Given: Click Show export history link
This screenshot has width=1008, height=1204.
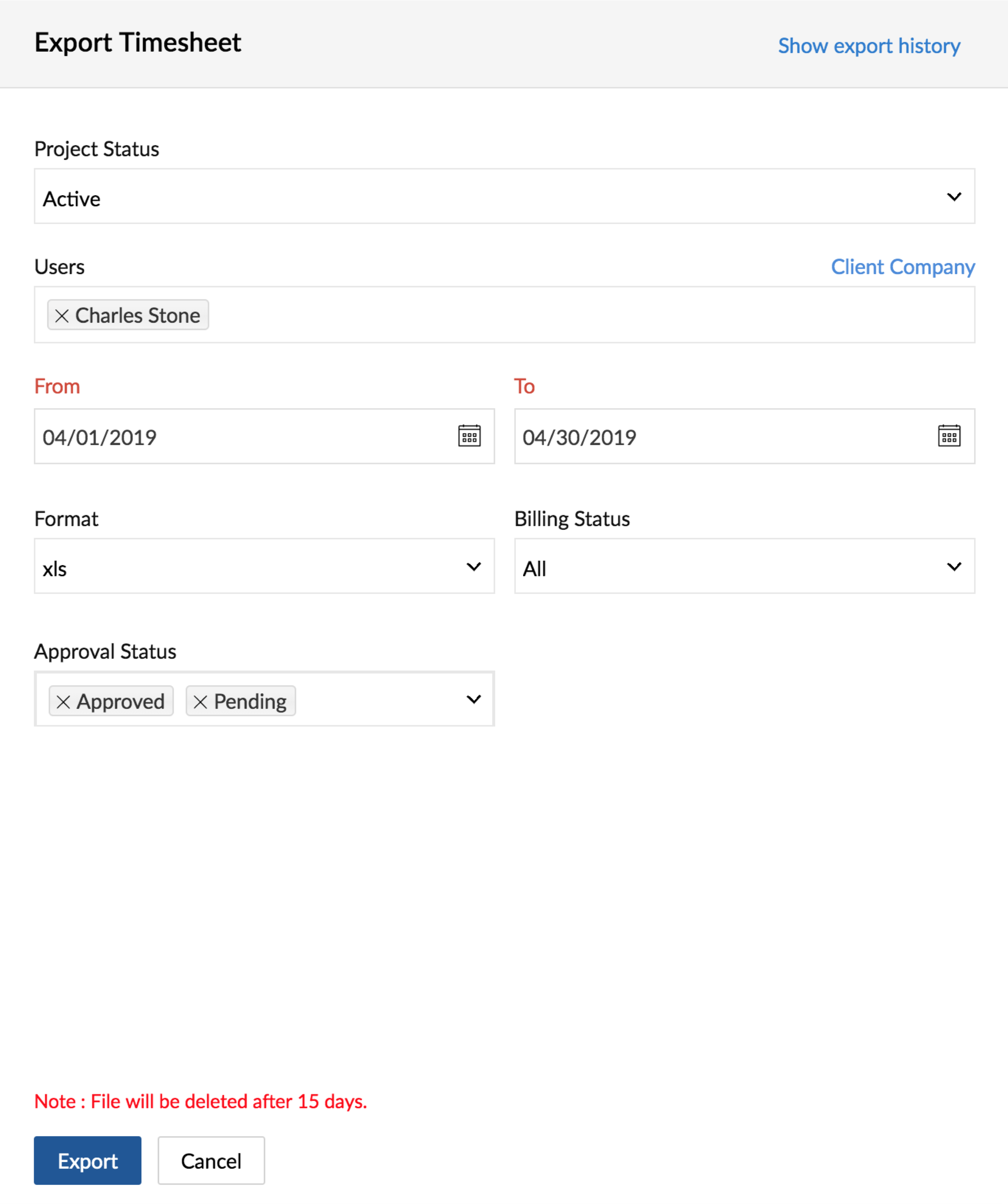Looking at the screenshot, I should coord(869,46).
